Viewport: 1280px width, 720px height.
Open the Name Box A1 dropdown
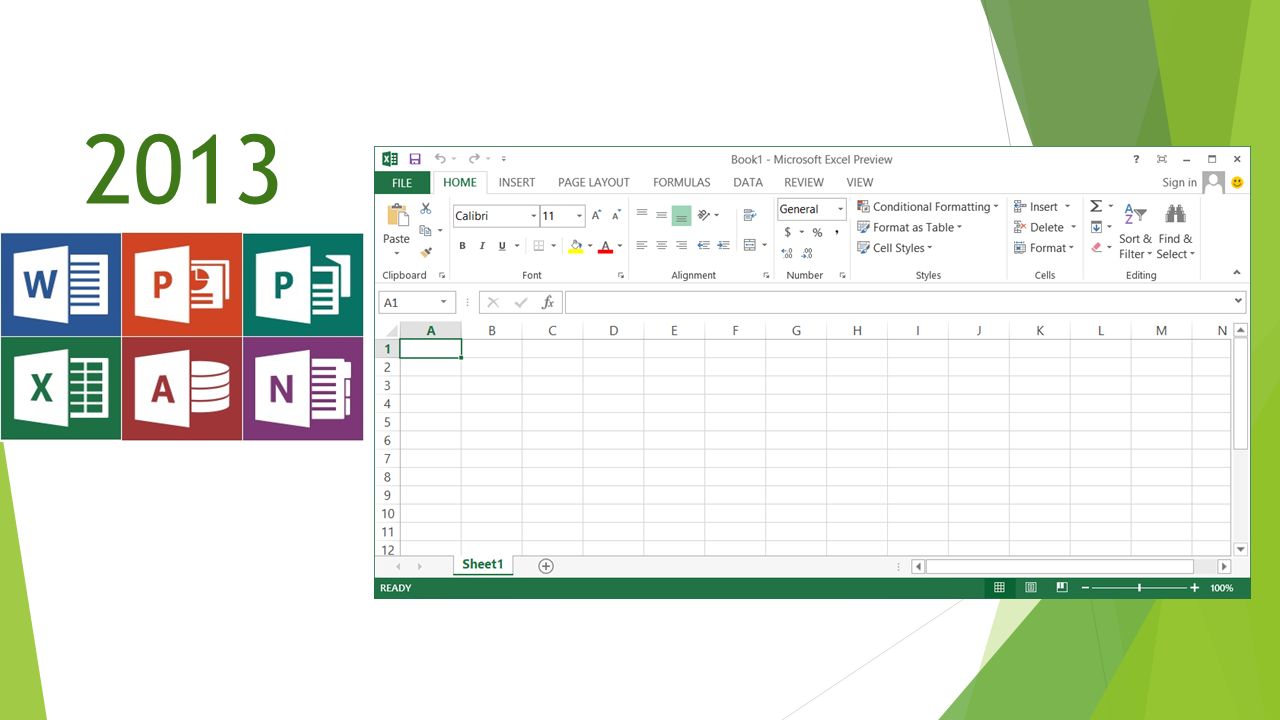[x=444, y=302]
